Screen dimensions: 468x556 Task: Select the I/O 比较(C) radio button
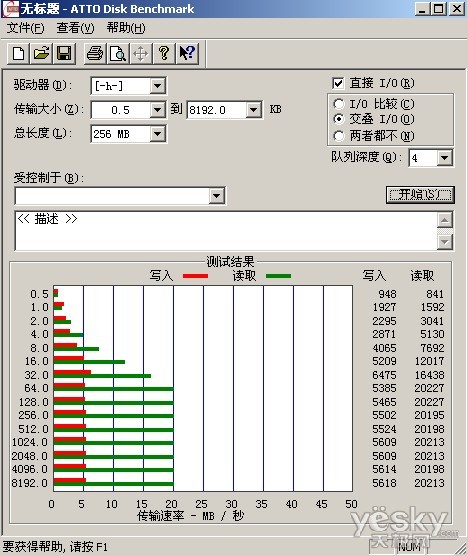tap(339, 104)
